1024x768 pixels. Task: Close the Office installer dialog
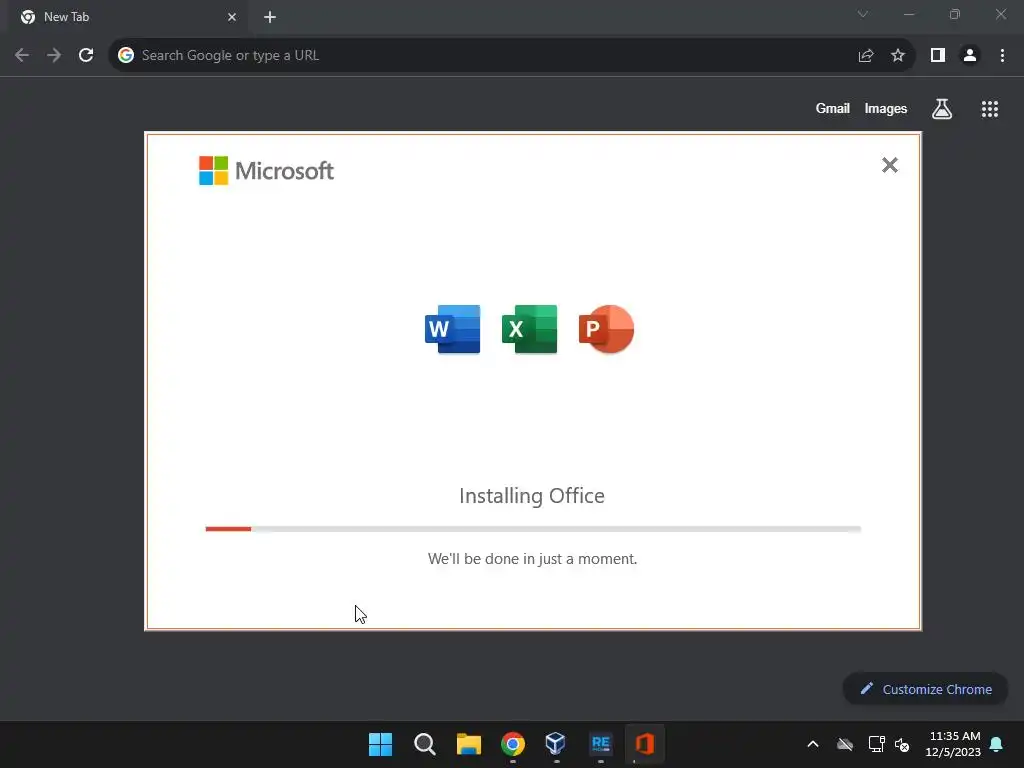point(889,165)
